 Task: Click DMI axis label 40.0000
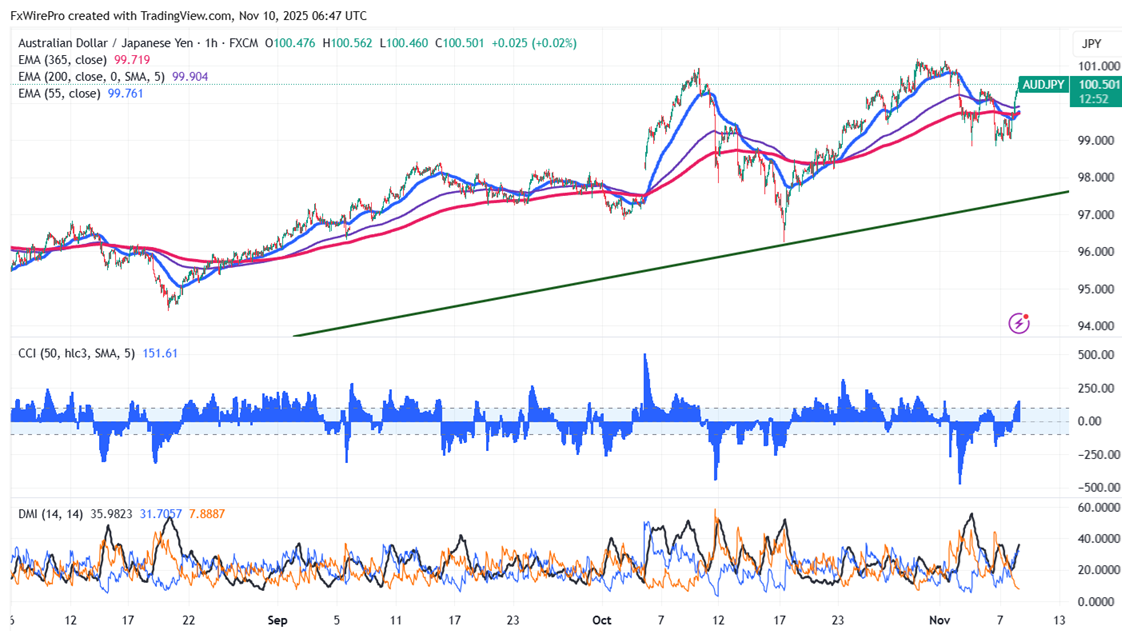(1098, 539)
